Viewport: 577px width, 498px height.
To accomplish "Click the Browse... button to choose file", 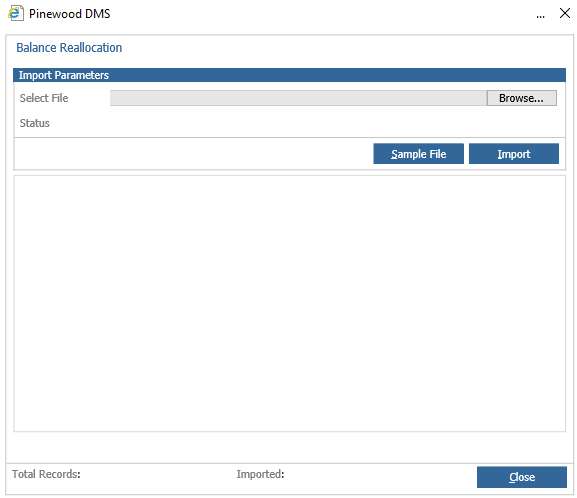I will (x=521, y=98).
